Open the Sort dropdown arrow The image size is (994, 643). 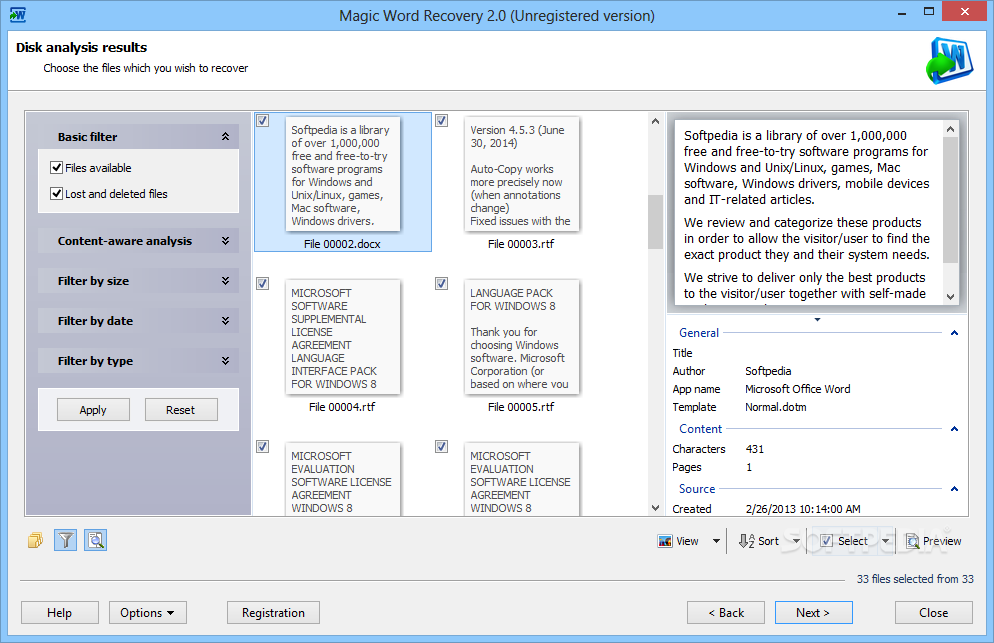(796, 541)
